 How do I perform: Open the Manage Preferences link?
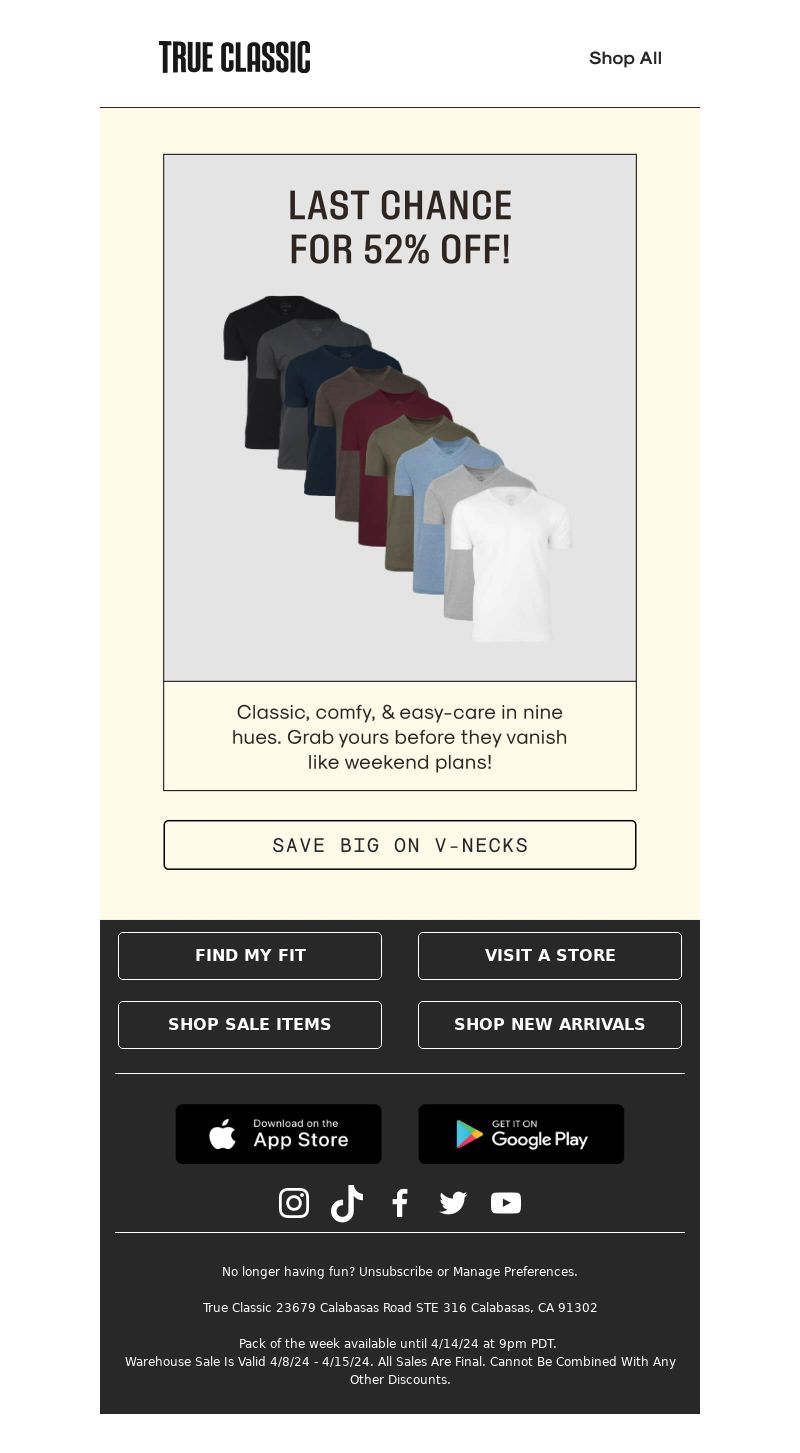coord(515,1272)
